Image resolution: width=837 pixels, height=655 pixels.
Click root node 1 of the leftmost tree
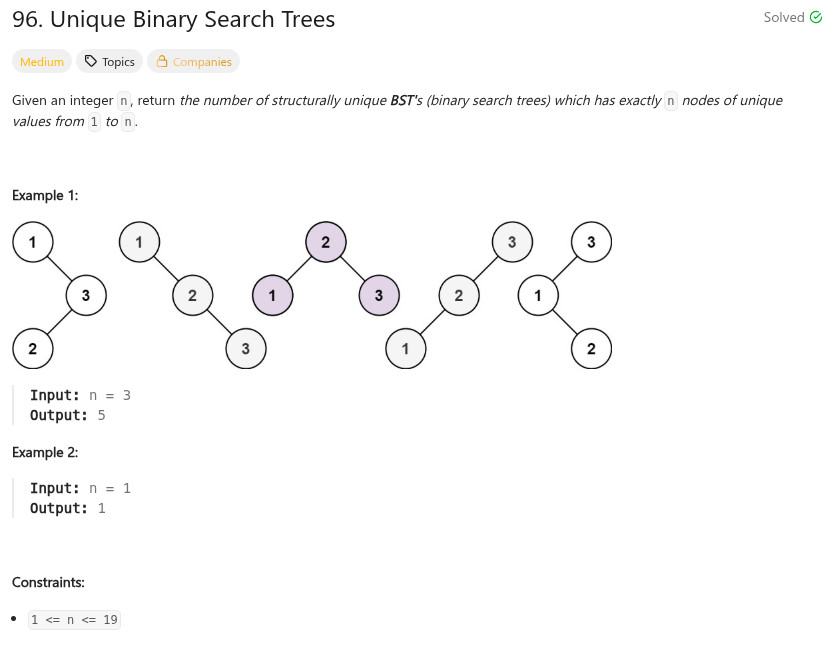coord(33,241)
